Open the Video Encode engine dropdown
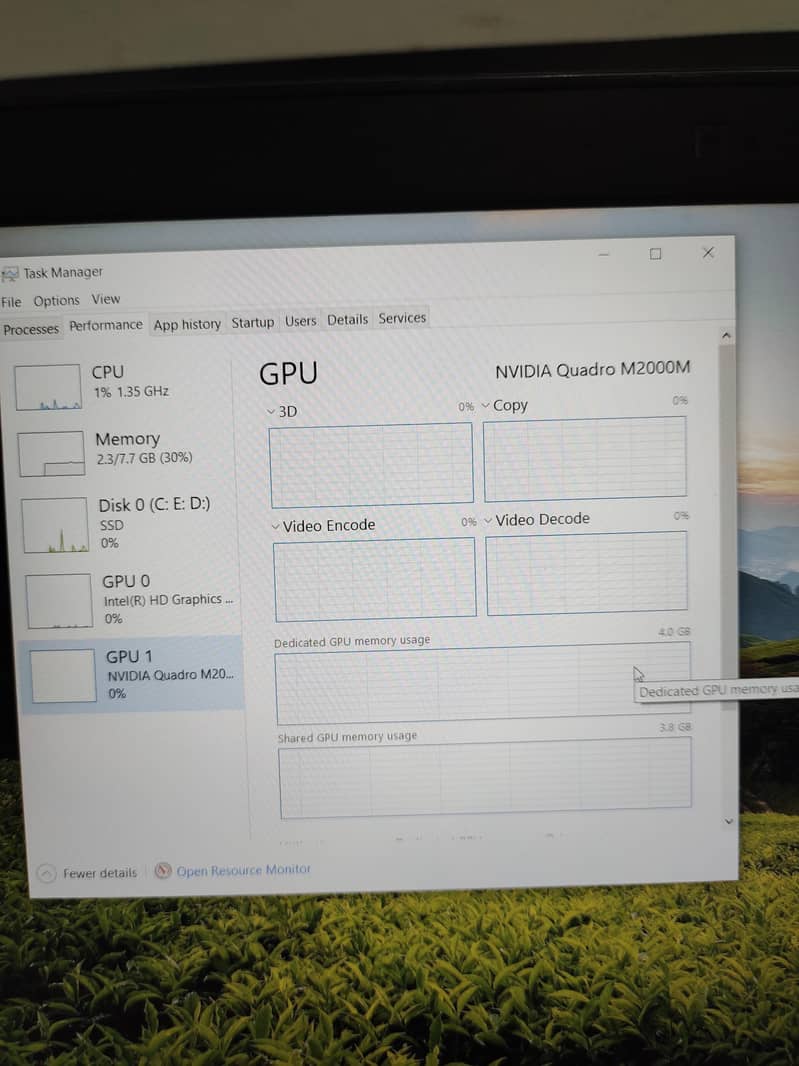The image size is (799, 1066). coord(323,526)
